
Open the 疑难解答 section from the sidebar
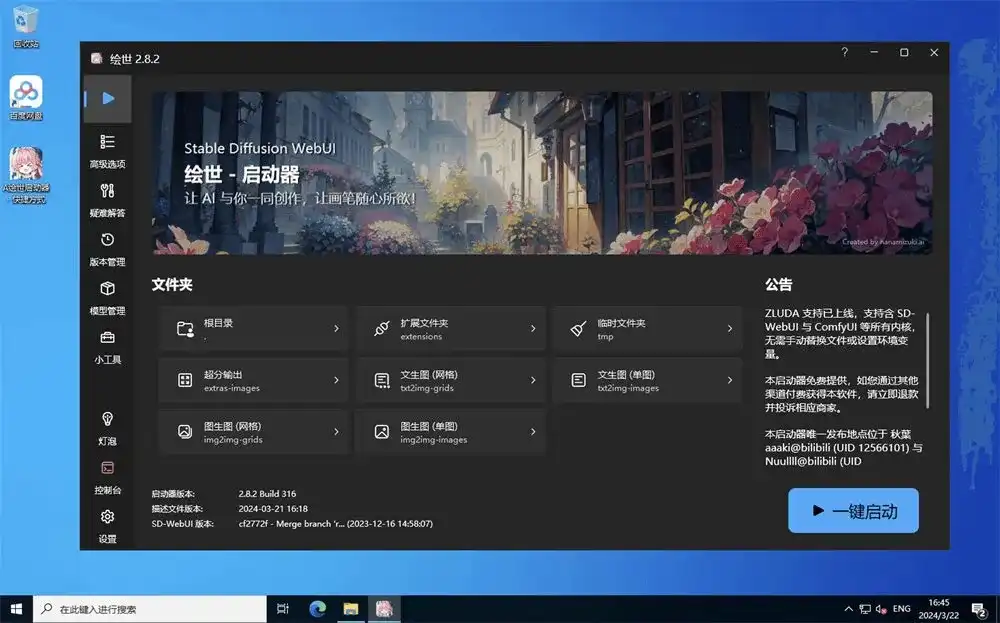(107, 200)
